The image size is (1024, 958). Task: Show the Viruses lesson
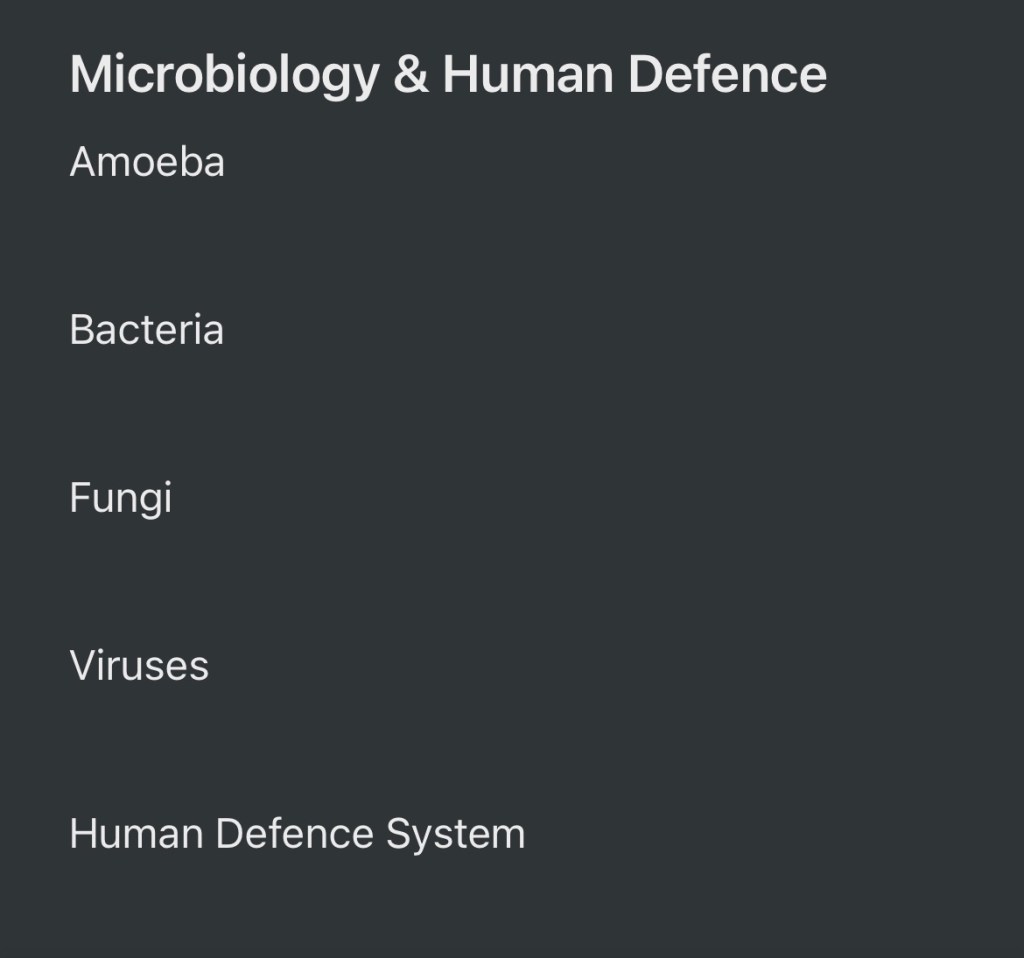(139, 666)
